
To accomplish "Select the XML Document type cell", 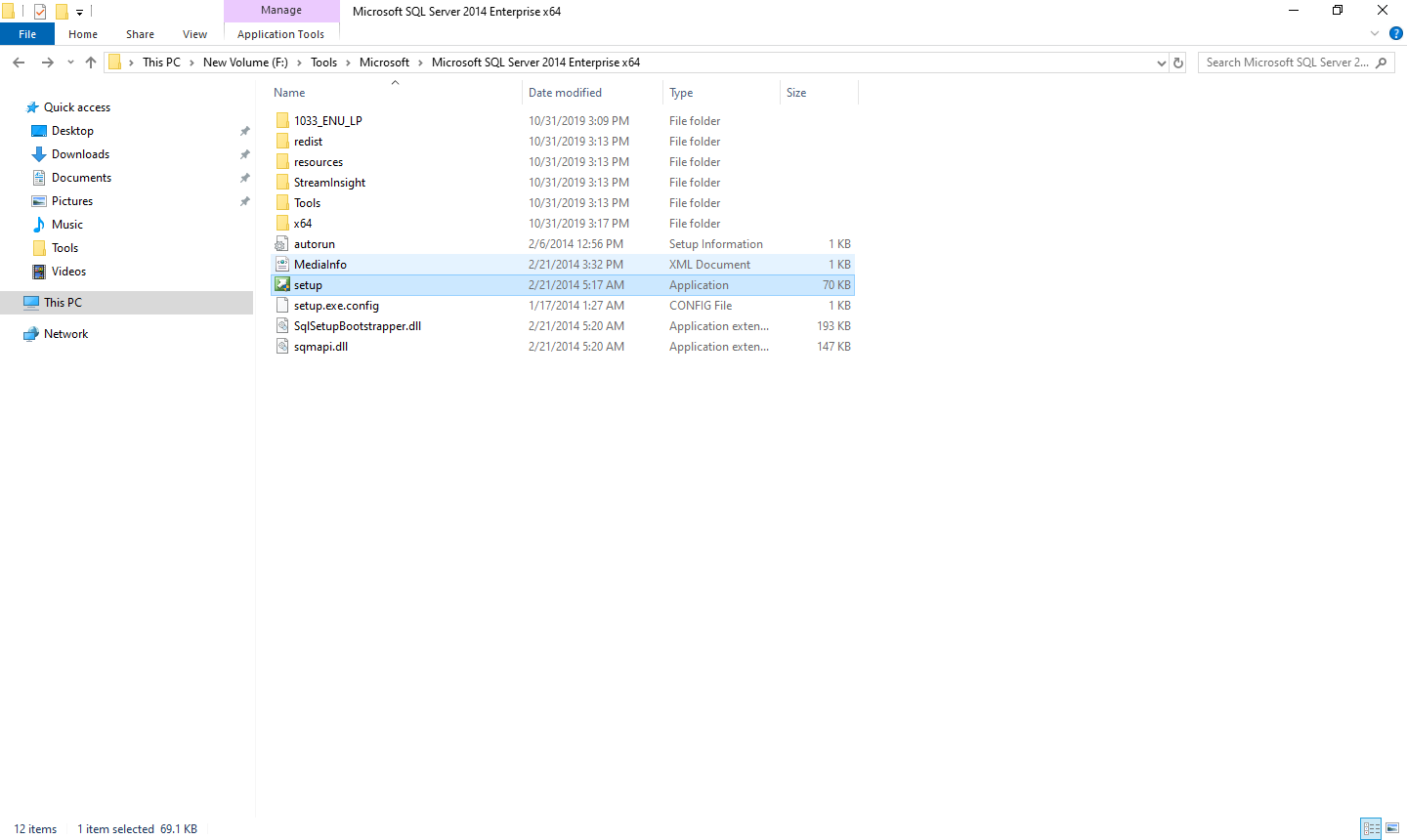I will coord(709,265).
